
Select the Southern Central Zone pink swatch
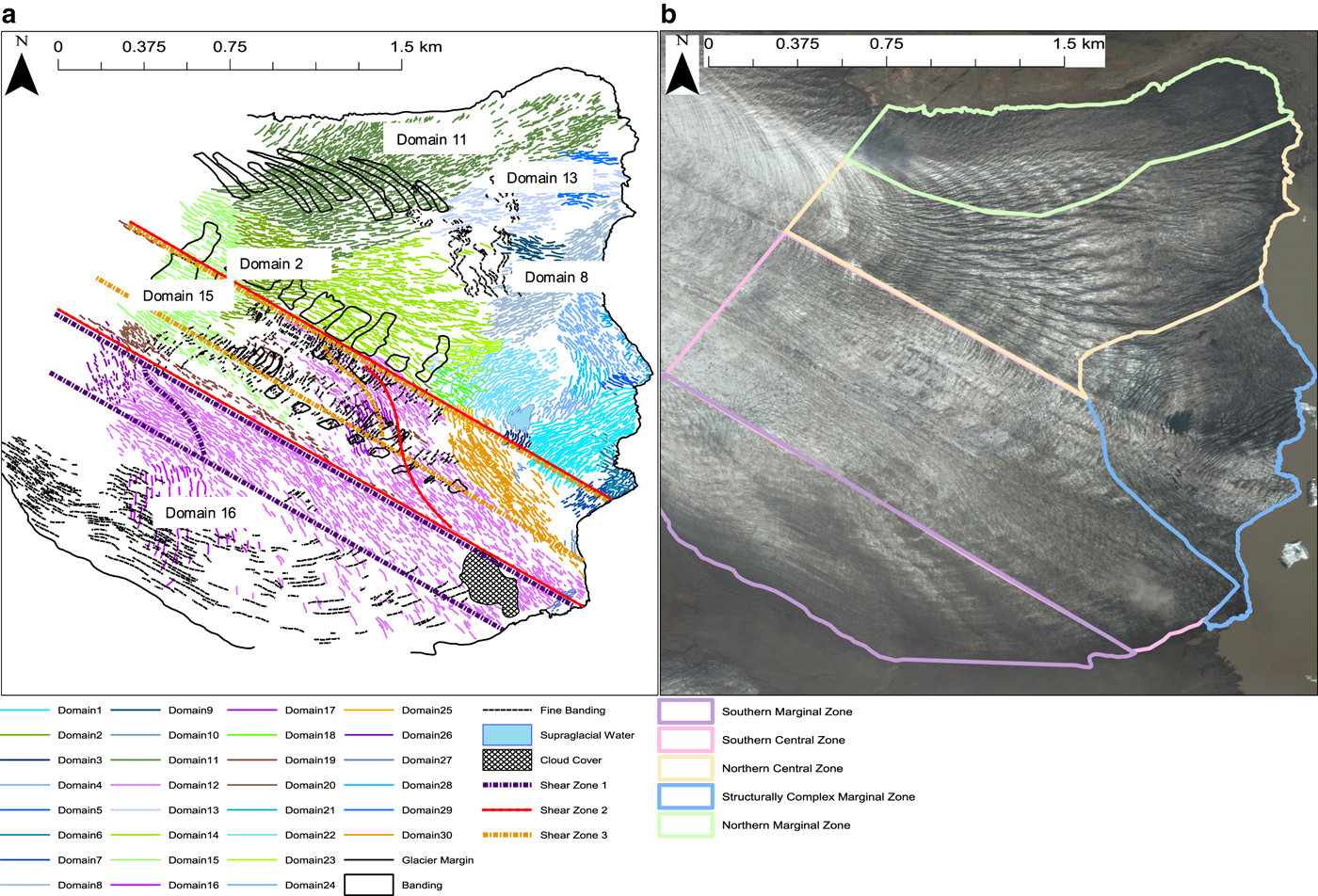click(685, 740)
